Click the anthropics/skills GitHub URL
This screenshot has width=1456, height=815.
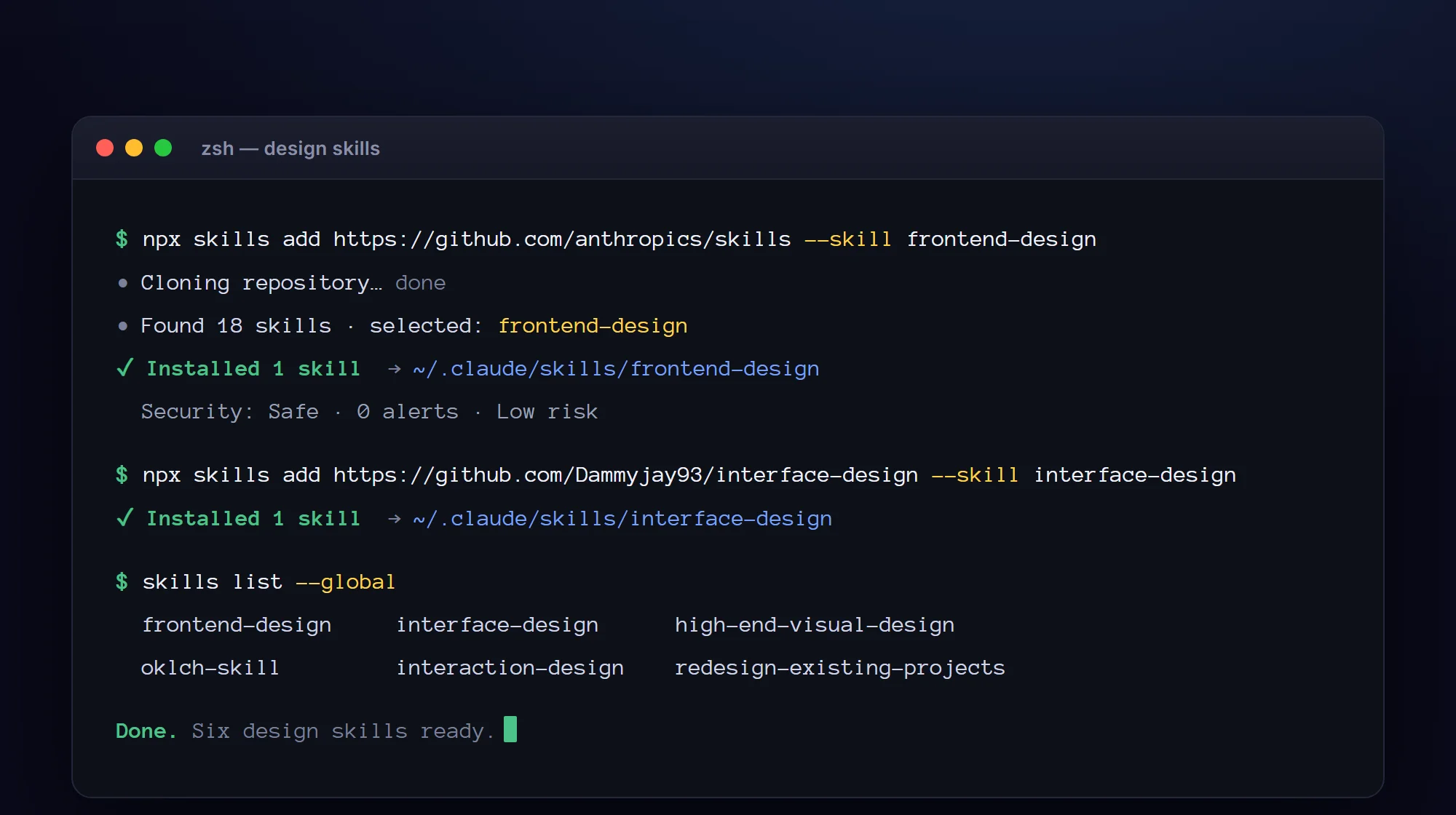(562, 239)
